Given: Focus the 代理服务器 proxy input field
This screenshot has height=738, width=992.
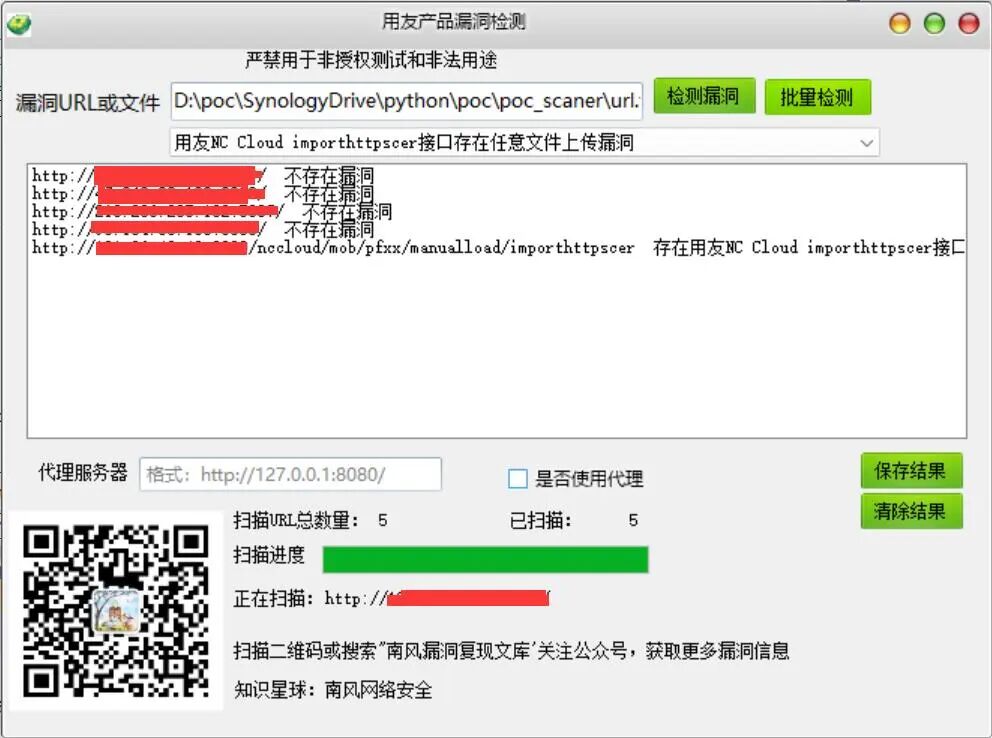Looking at the screenshot, I should click(x=290, y=474).
